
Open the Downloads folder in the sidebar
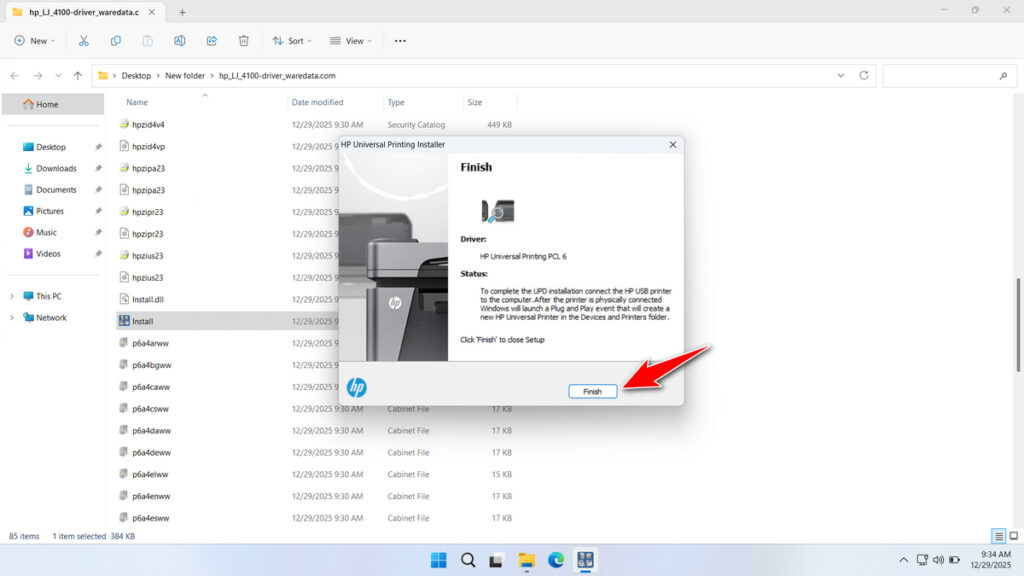pyautogui.click(x=55, y=168)
